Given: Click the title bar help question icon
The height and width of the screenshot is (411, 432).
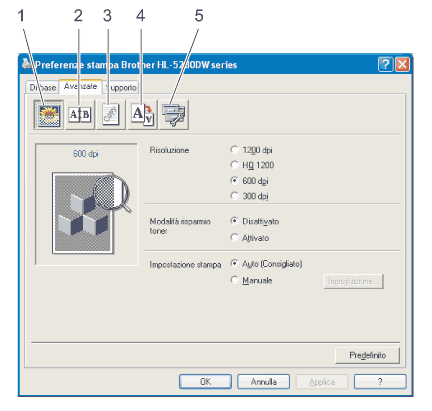Looking at the screenshot, I should 385,64.
